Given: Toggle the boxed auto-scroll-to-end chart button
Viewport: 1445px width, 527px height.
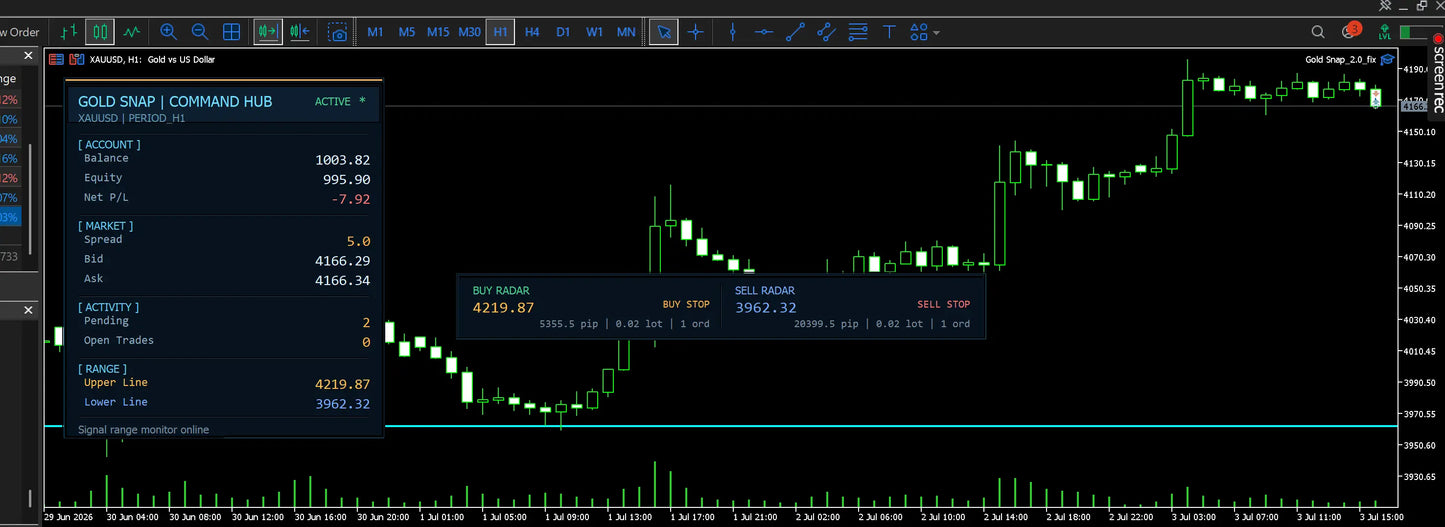Looking at the screenshot, I should click(267, 32).
